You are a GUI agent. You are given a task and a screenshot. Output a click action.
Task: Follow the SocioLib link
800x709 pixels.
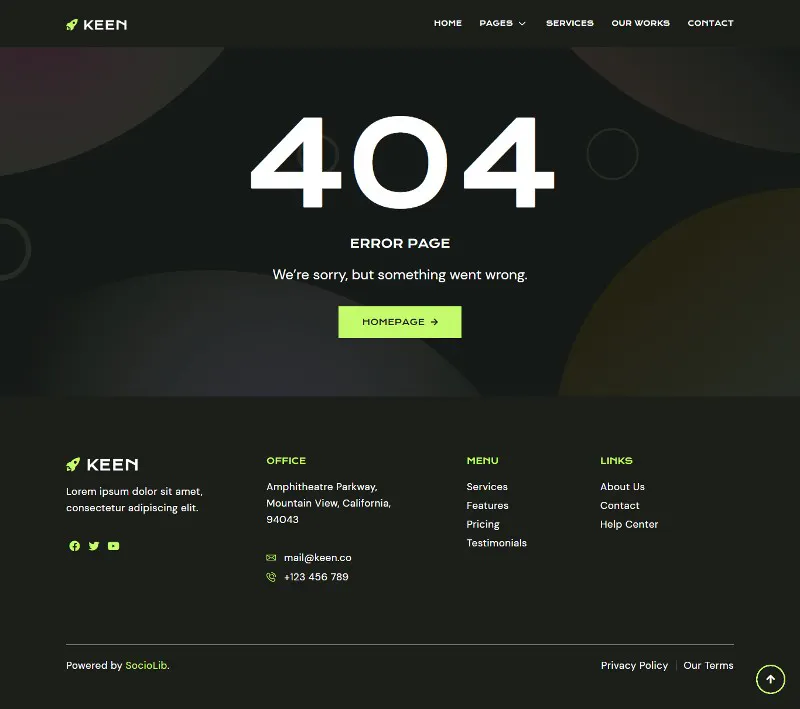tap(146, 665)
